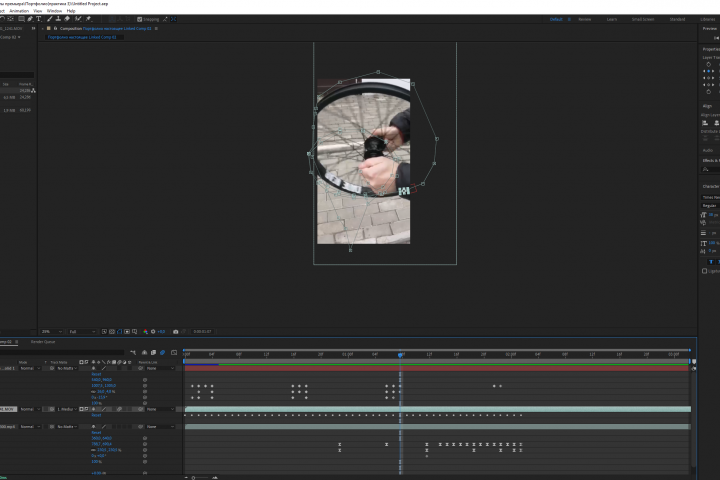The height and width of the screenshot is (480, 720).
Task: Select the Pen tool in the toolbar
Action: [30, 19]
